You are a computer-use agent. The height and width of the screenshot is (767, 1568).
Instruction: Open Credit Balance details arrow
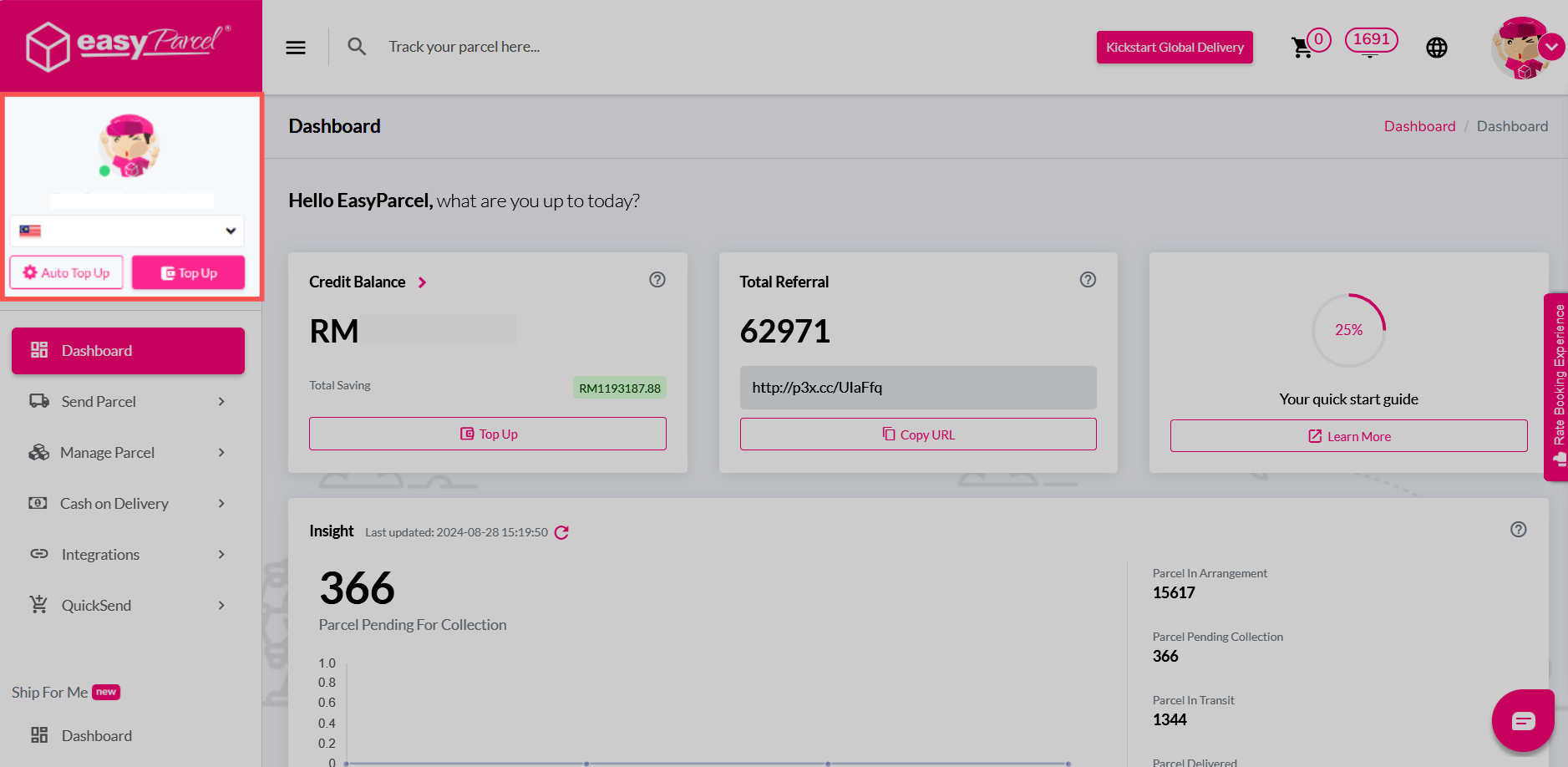(x=423, y=282)
